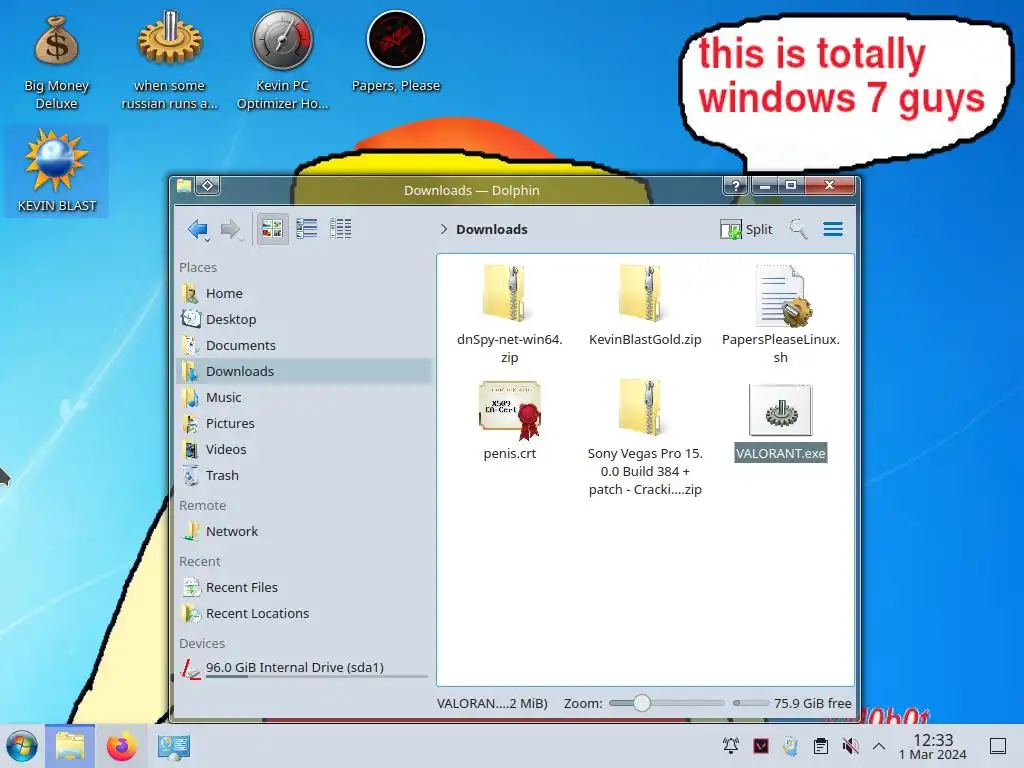Viewport: 1024px width, 768px height.
Task: Open Videos in Places panel
Action: pyautogui.click(x=304, y=449)
